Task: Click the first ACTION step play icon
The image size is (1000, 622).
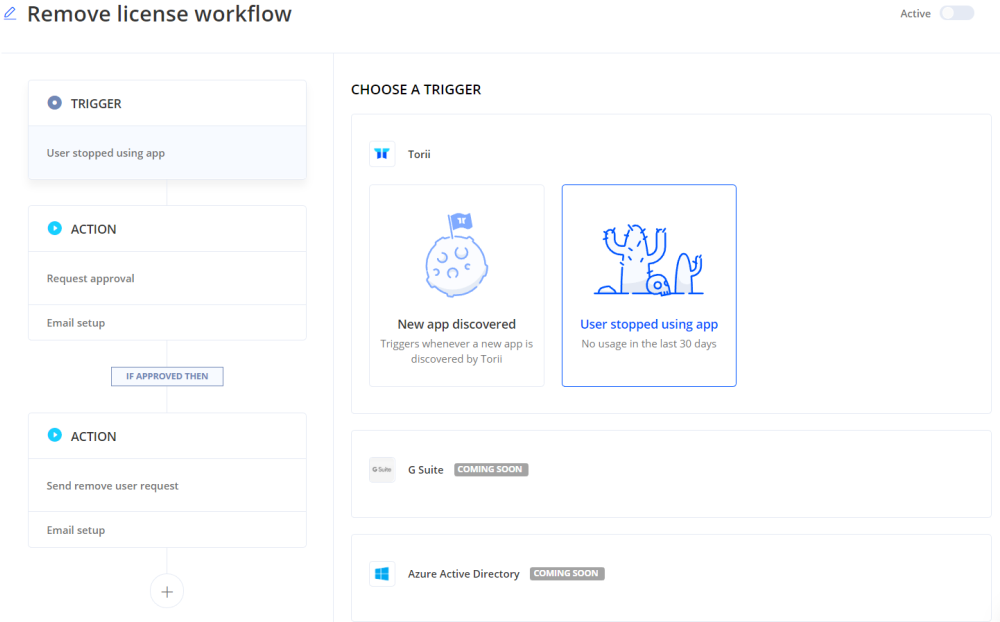Action: 55,229
